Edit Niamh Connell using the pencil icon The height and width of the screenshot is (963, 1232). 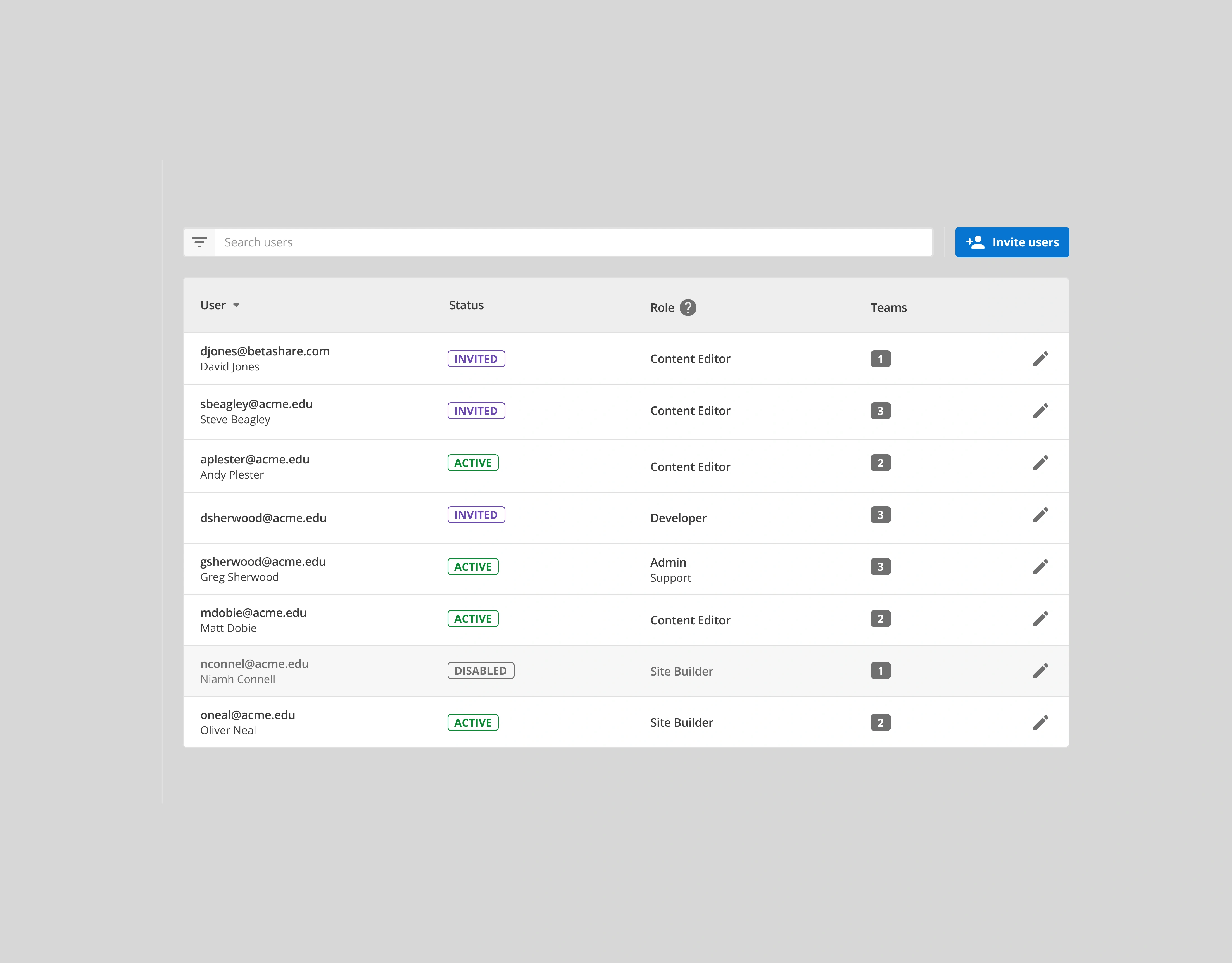[1041, 671]
